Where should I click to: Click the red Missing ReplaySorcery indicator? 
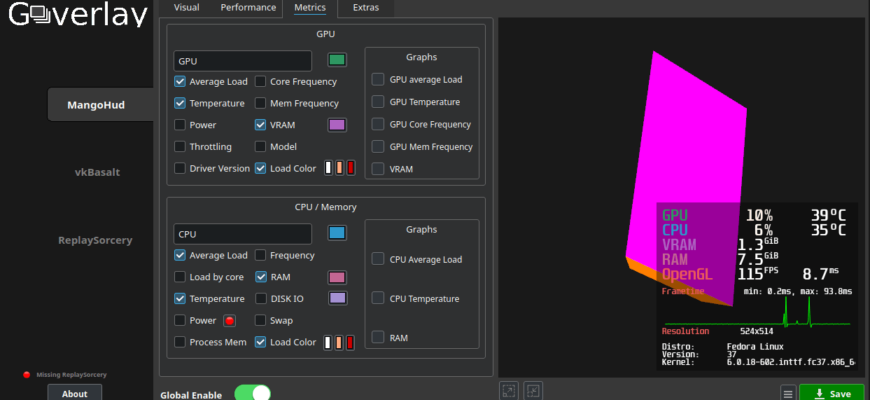[26, 375]
